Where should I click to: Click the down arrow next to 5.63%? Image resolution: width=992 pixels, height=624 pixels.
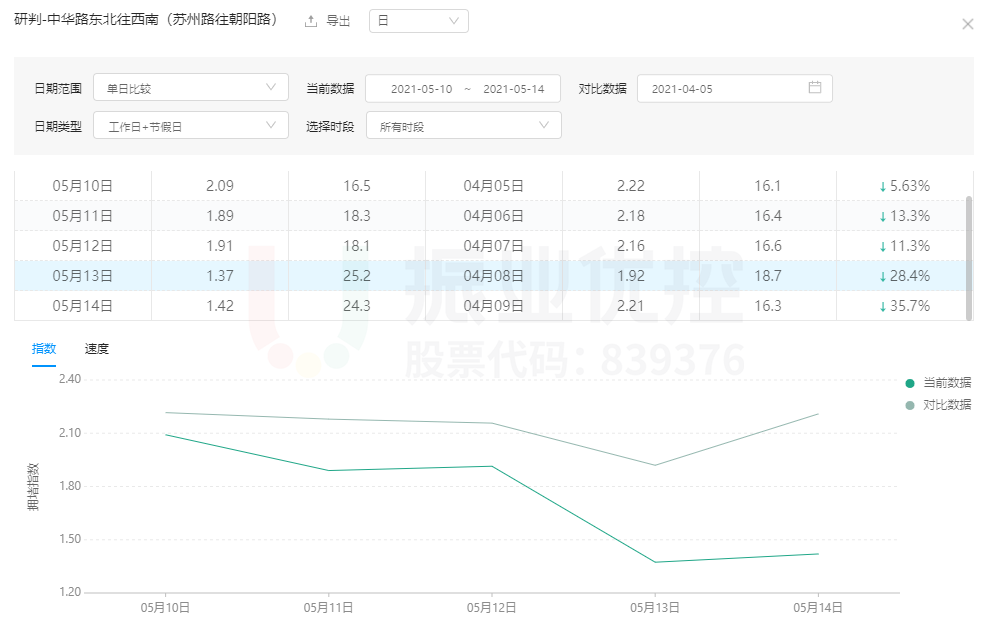coord(882,186)
